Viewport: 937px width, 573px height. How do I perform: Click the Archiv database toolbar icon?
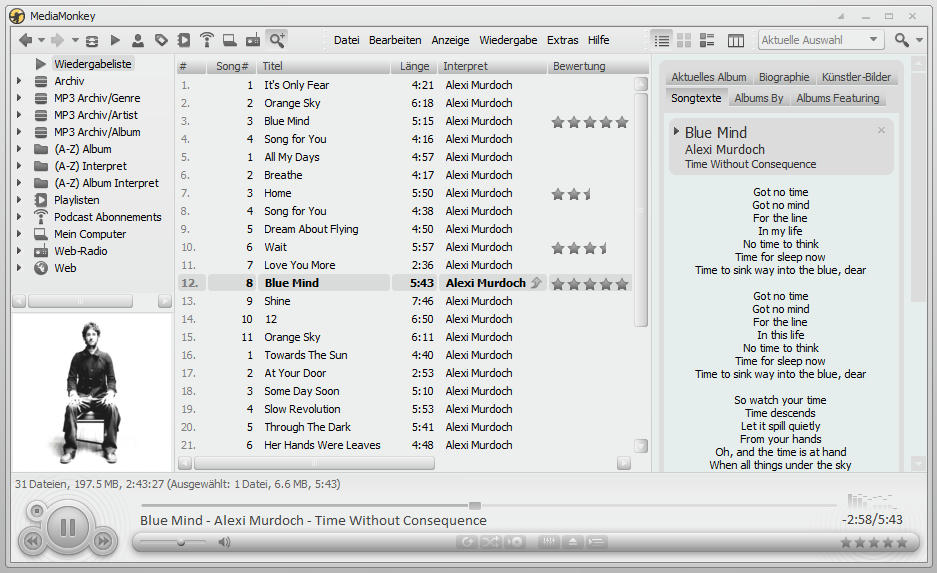point(92,41)
